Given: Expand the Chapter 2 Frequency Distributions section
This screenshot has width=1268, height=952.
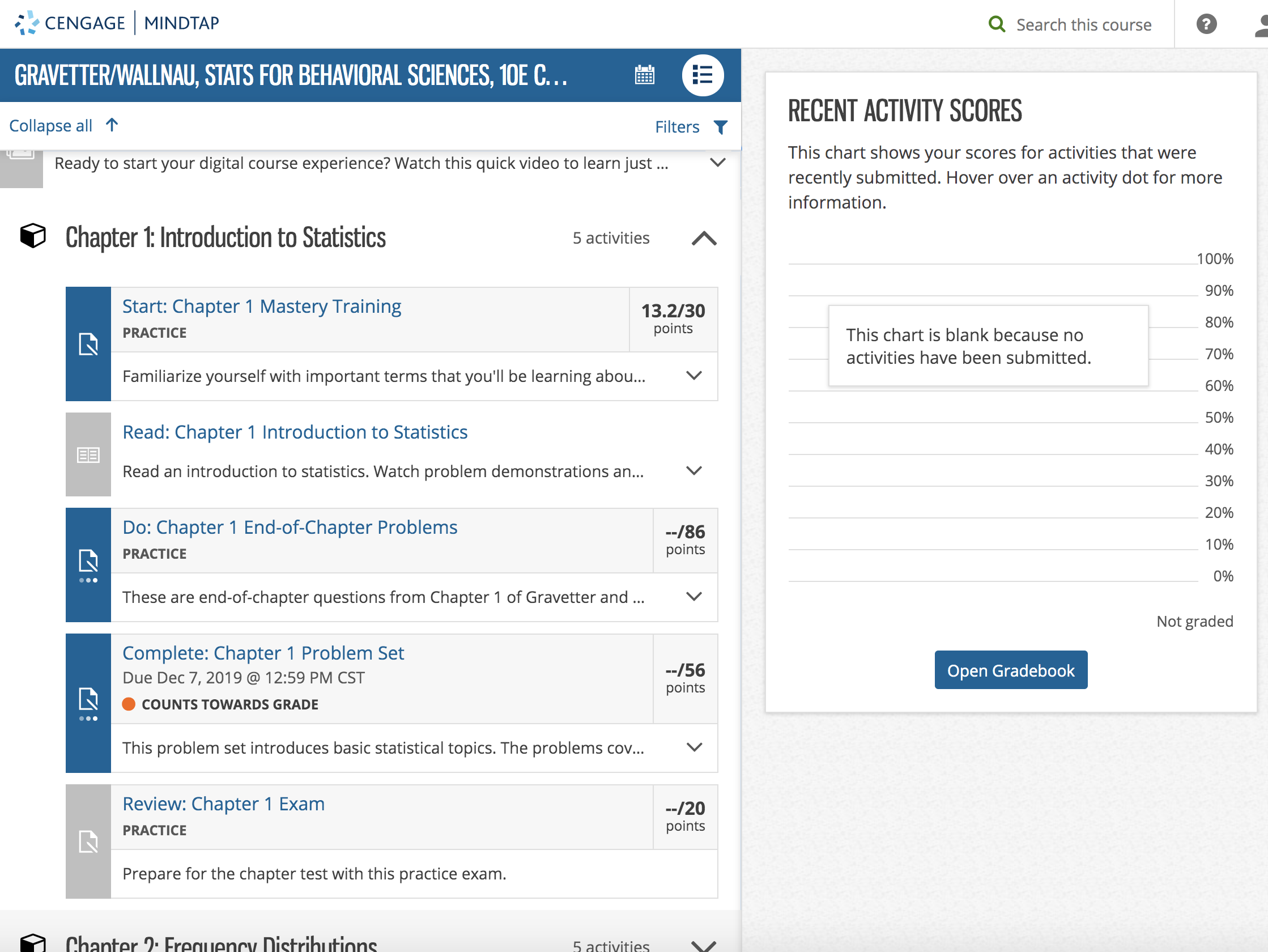Looking at the screenshot, I should [x=704, y=945].
